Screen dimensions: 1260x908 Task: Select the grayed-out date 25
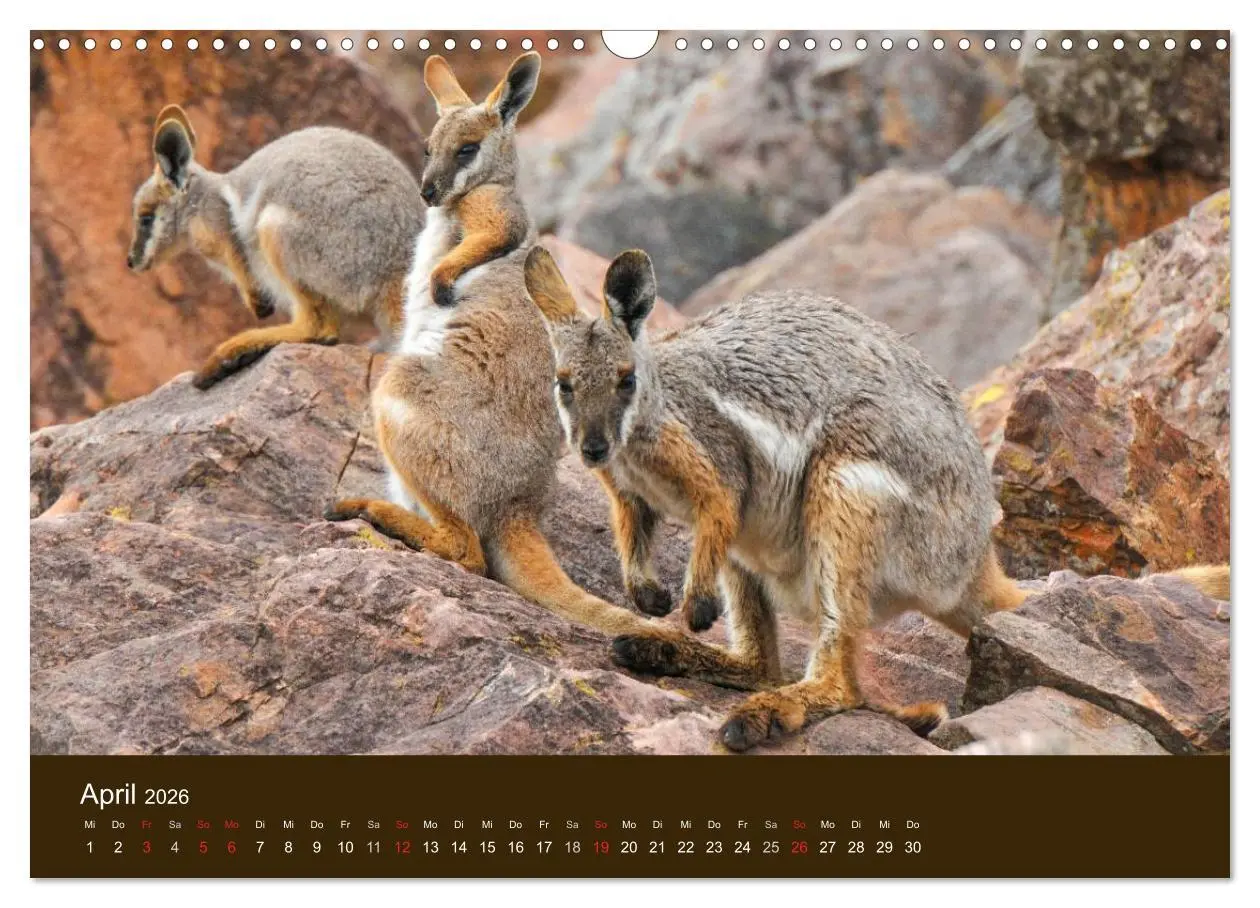pos(769,849)
